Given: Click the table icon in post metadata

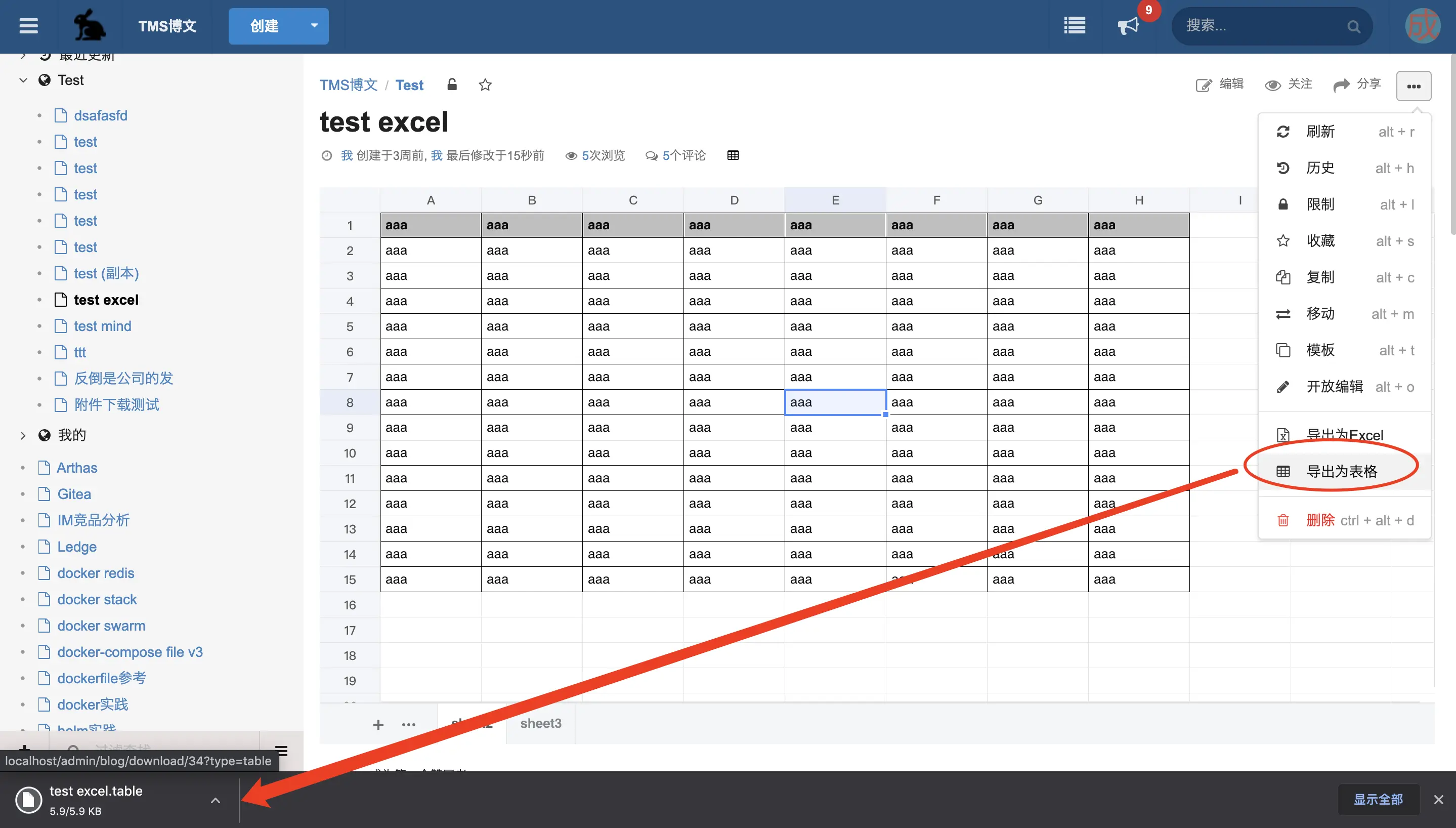Looking at the screenshot, I should (x=733, y=155).
